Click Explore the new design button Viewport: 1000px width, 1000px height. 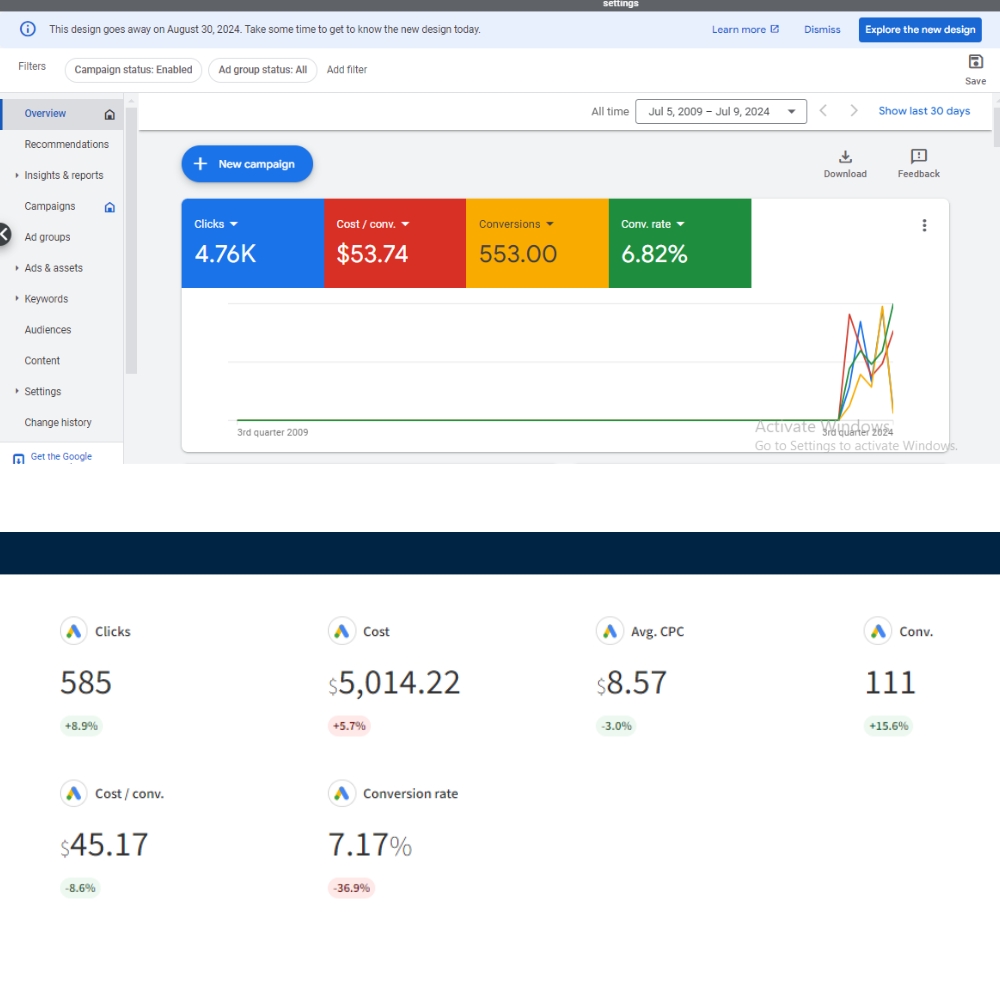pos(919,30)
